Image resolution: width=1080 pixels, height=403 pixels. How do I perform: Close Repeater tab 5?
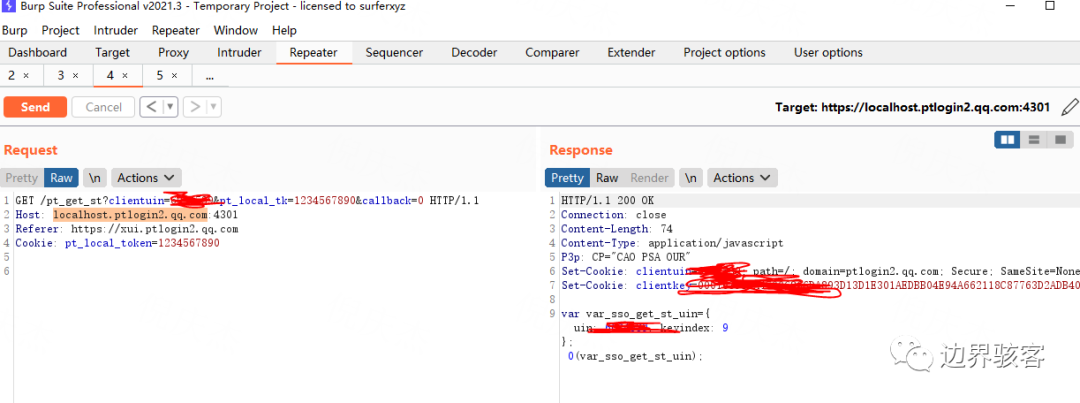coord(174,76)
